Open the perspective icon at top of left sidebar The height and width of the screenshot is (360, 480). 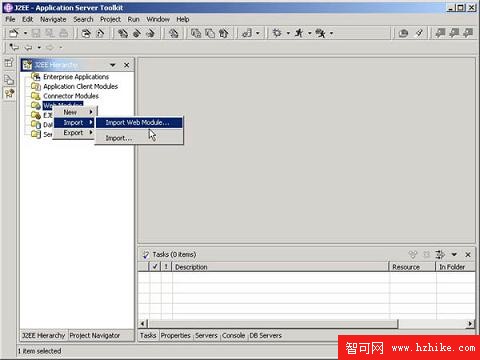pos(9,62)
